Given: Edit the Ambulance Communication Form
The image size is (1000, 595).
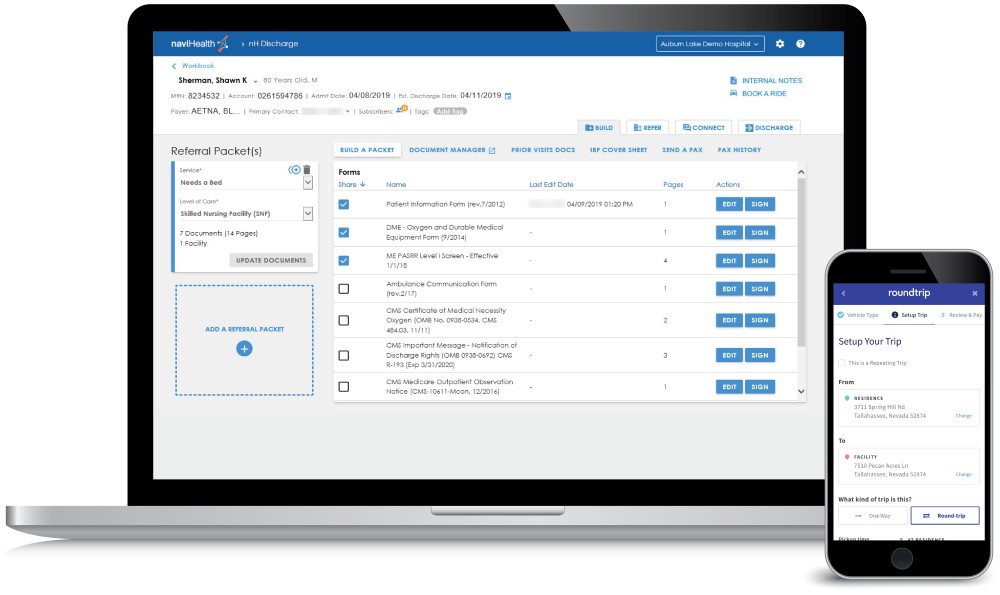Looking at the screenshot, I should click(x=729, y=289).
